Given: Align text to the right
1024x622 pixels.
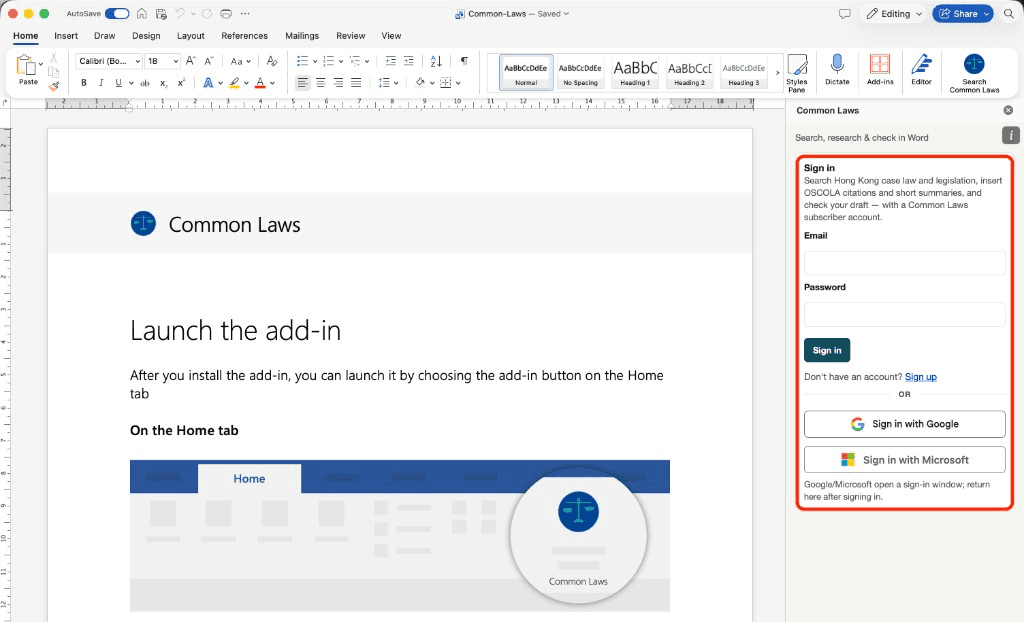Looking at the screenshot, I should pyautogui.click(x=338, y=82).
